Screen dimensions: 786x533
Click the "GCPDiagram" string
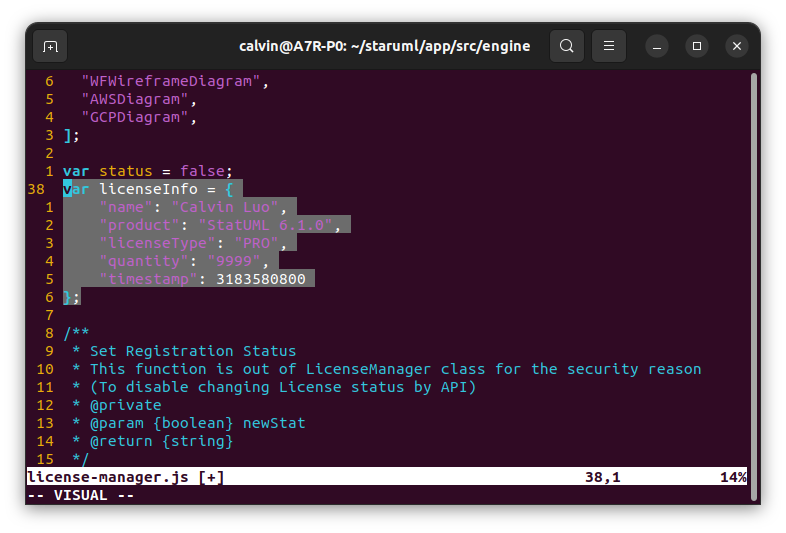coord(135,117)
